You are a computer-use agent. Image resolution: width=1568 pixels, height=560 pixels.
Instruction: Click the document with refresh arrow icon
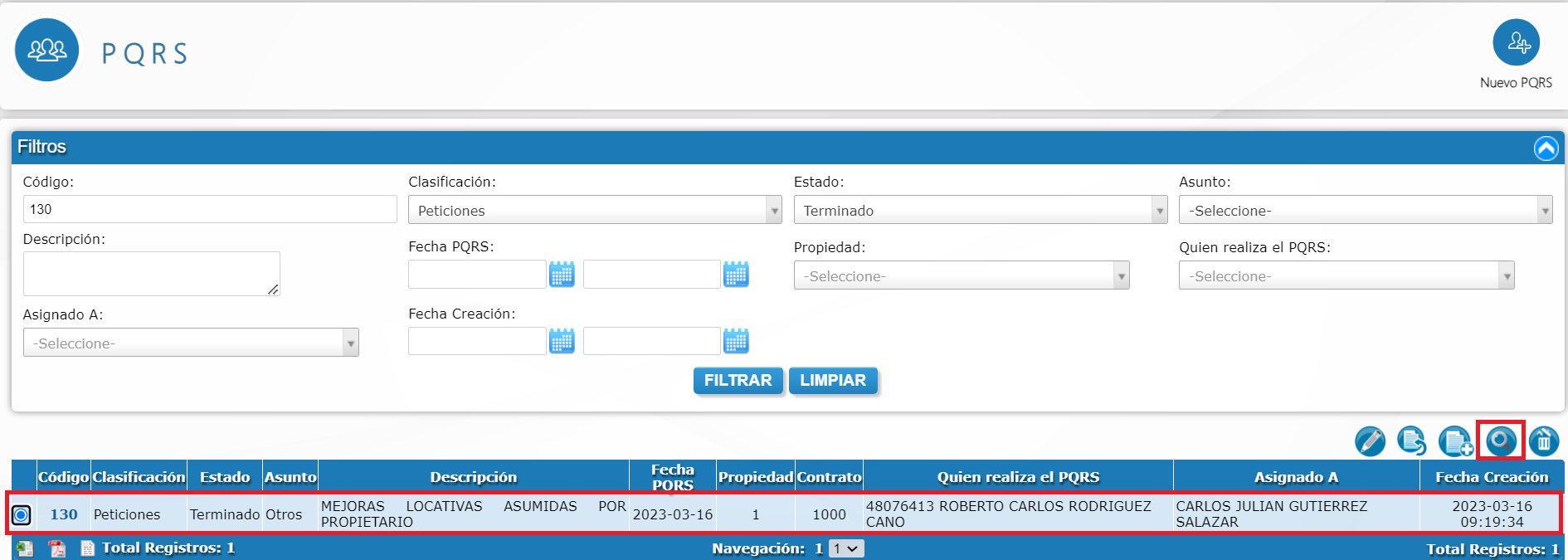1411,441
